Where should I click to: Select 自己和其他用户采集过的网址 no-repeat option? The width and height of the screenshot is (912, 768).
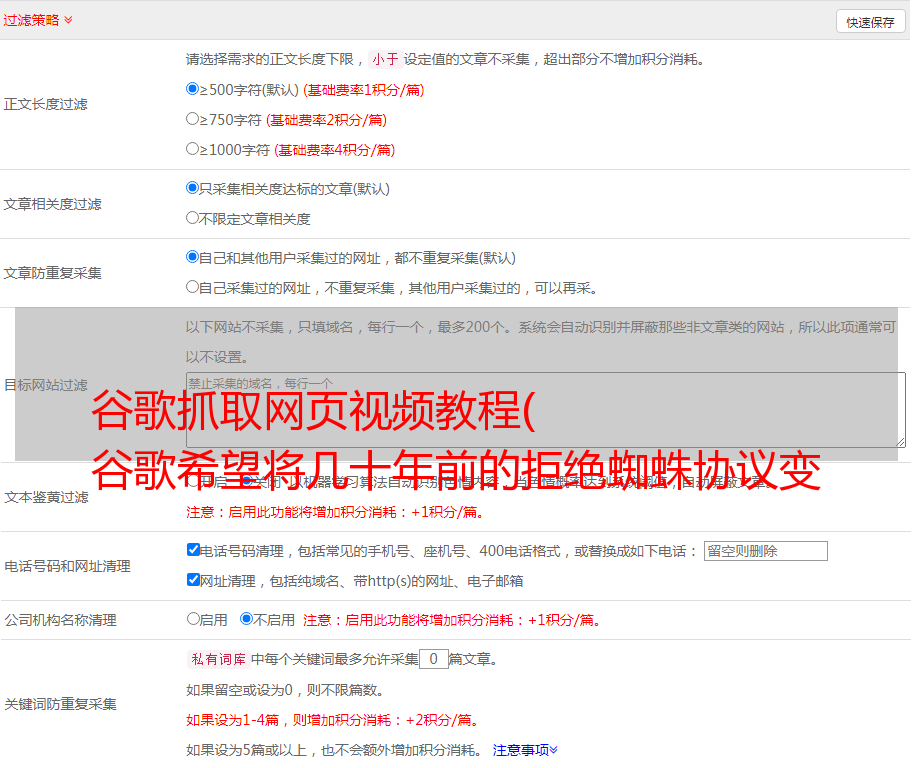click(x=192, y=257)
